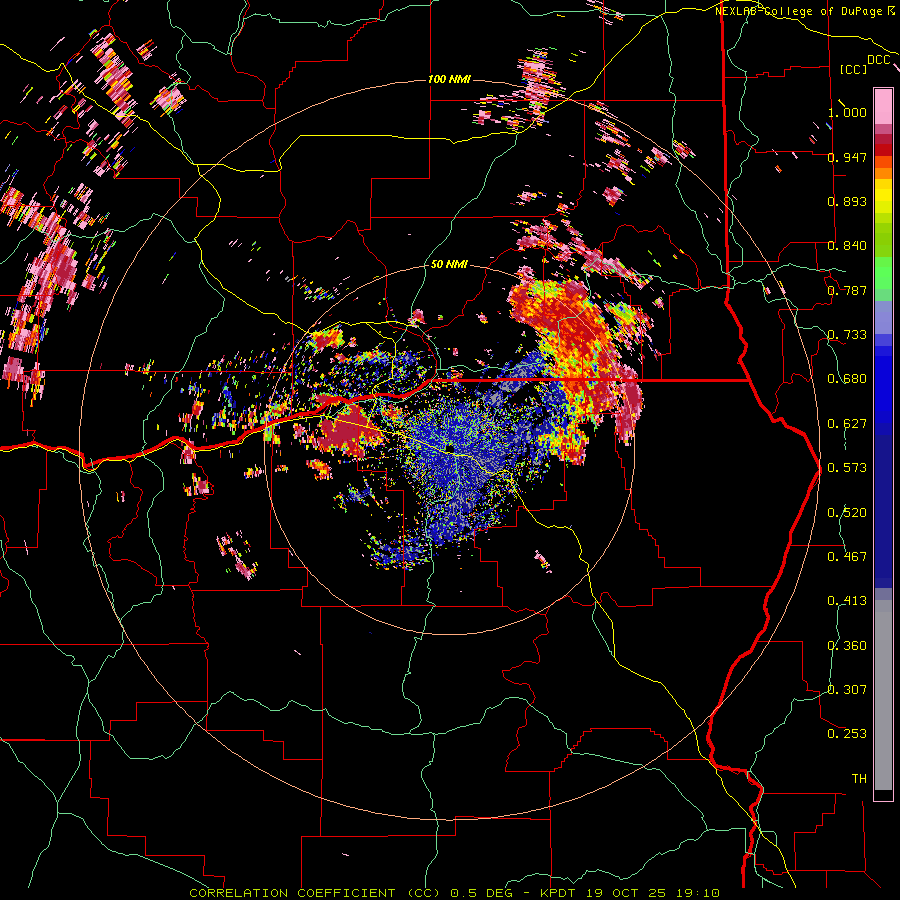This screenshot has width=900, height=900.
Task: Select the 0.733 legend value
Action: coord(847,335)
